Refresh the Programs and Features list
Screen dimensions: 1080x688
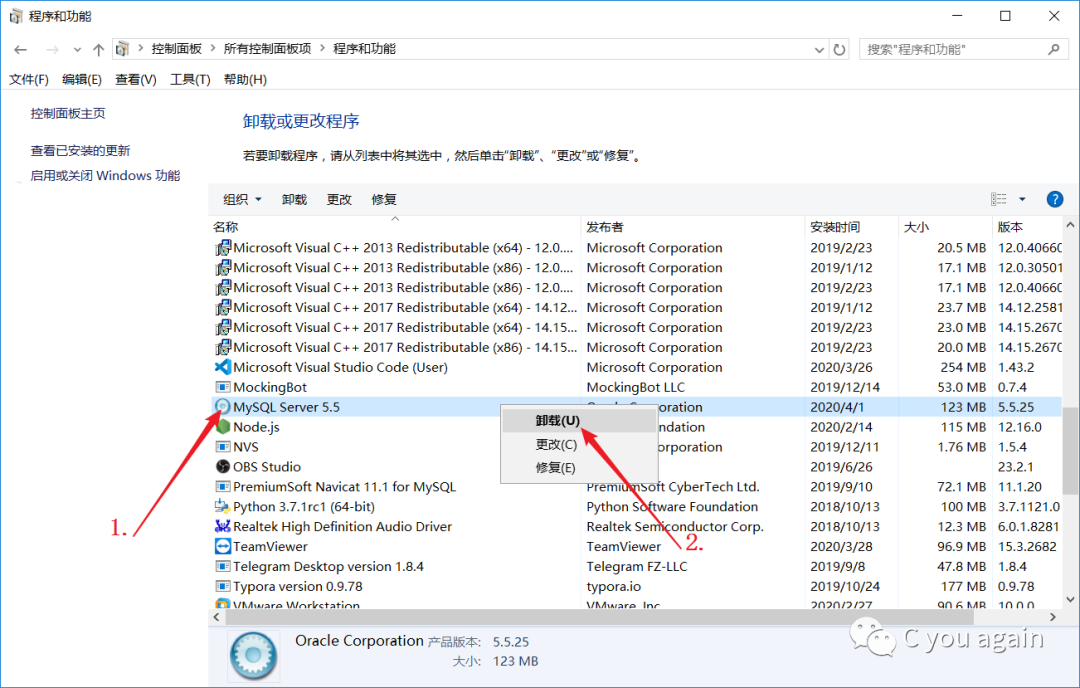[x=839, y=50]
